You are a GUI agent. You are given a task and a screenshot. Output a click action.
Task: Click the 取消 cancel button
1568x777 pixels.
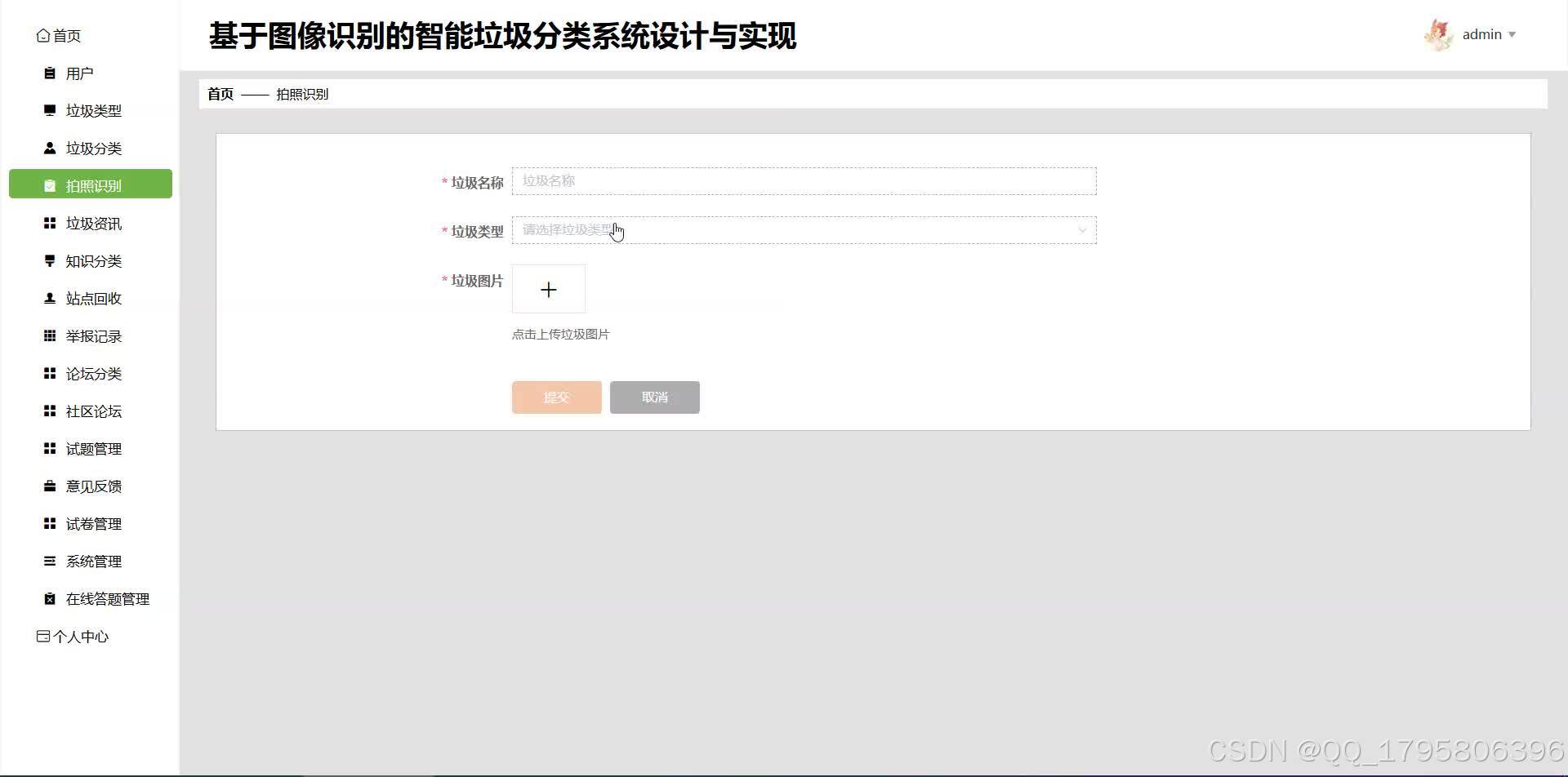[654, 397]
